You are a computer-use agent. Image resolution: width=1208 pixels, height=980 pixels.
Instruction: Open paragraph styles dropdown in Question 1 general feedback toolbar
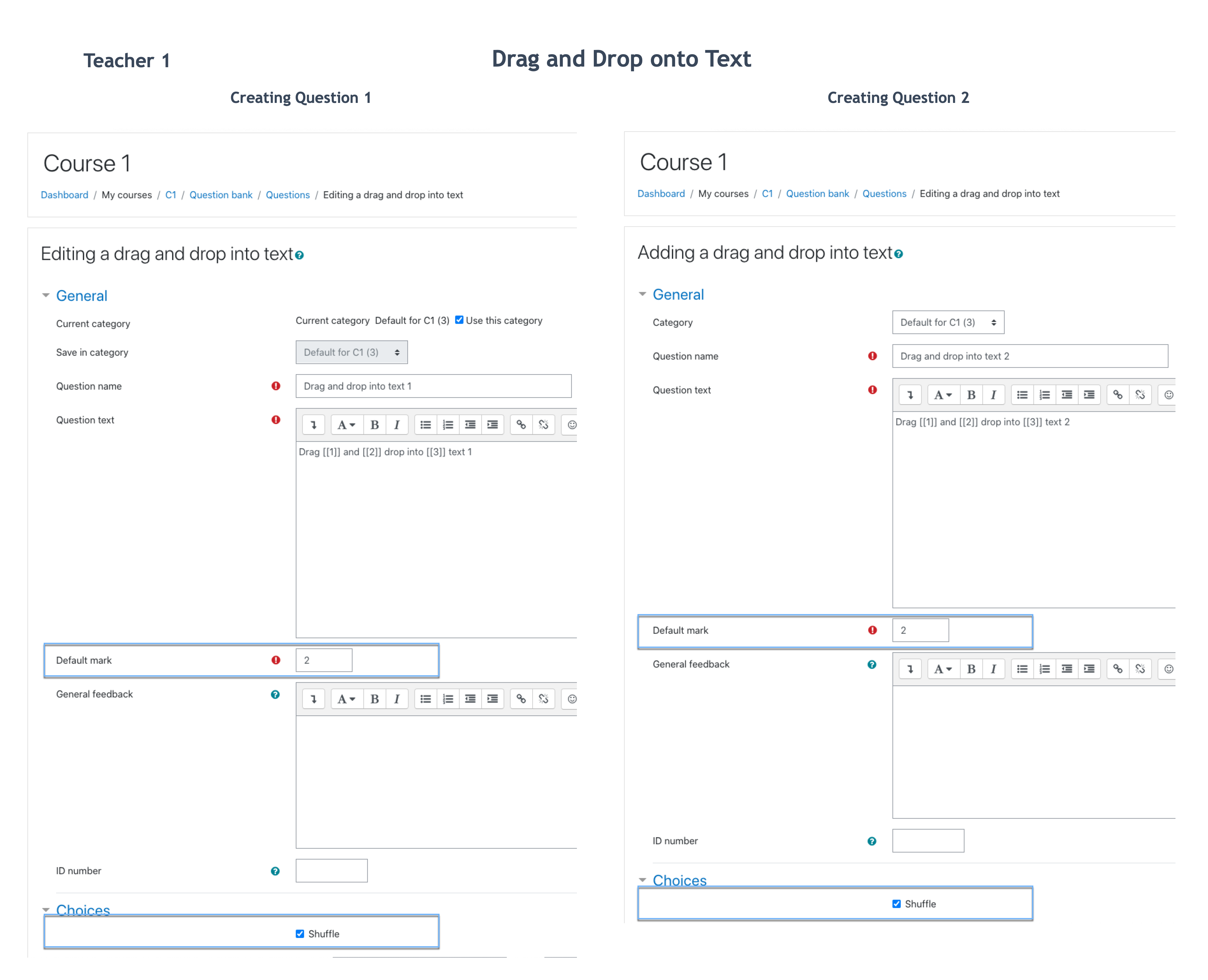tap(346, 699)
